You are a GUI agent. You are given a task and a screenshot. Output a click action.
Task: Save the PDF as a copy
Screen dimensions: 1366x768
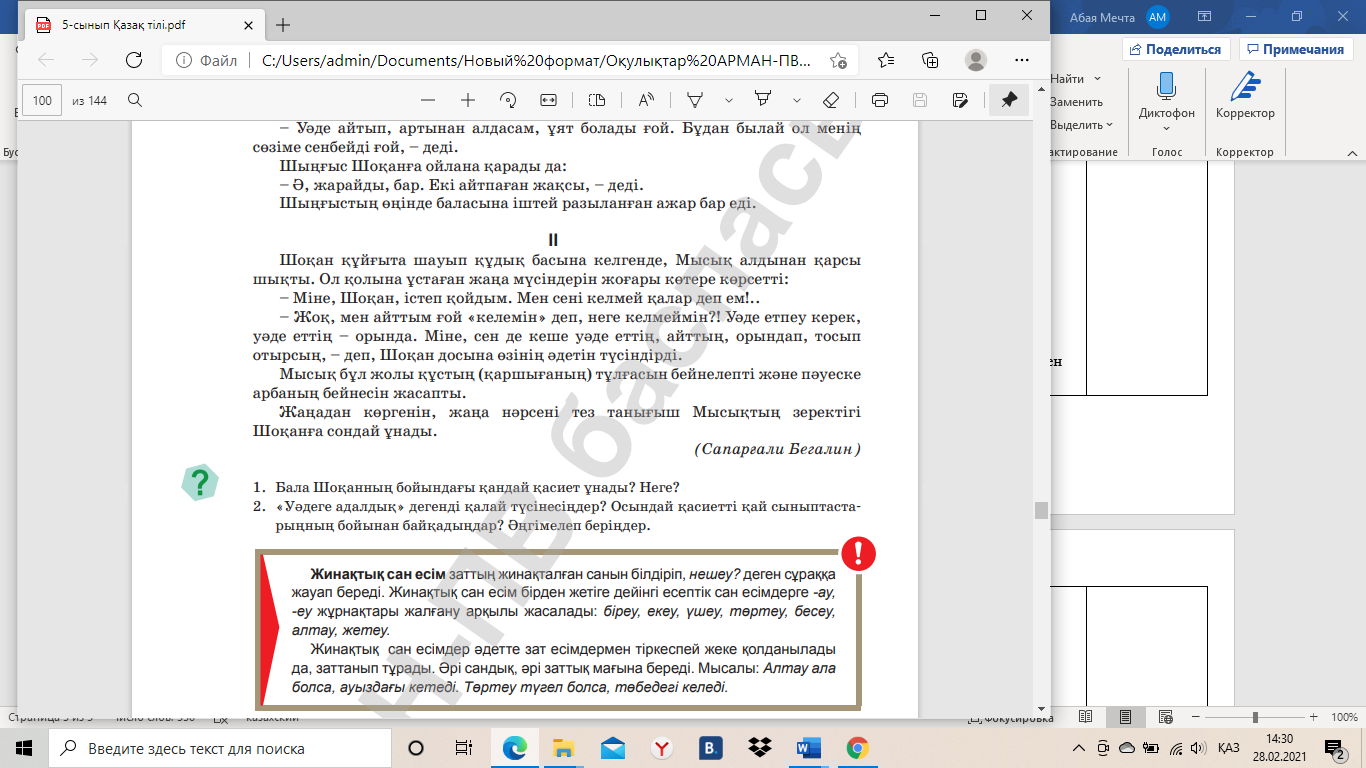[960, 100]
